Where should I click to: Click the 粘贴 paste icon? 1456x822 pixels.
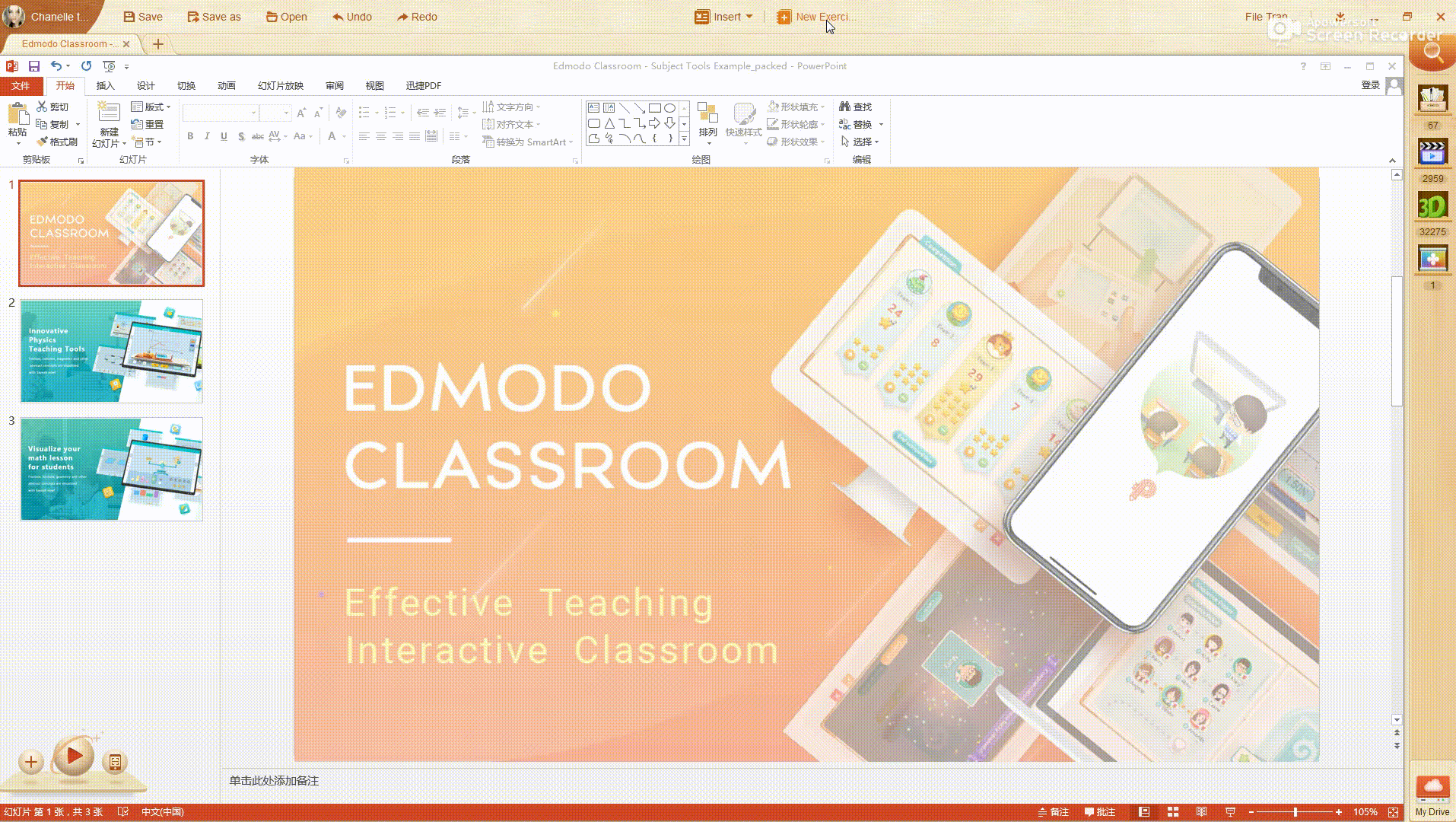coord(17,115)
